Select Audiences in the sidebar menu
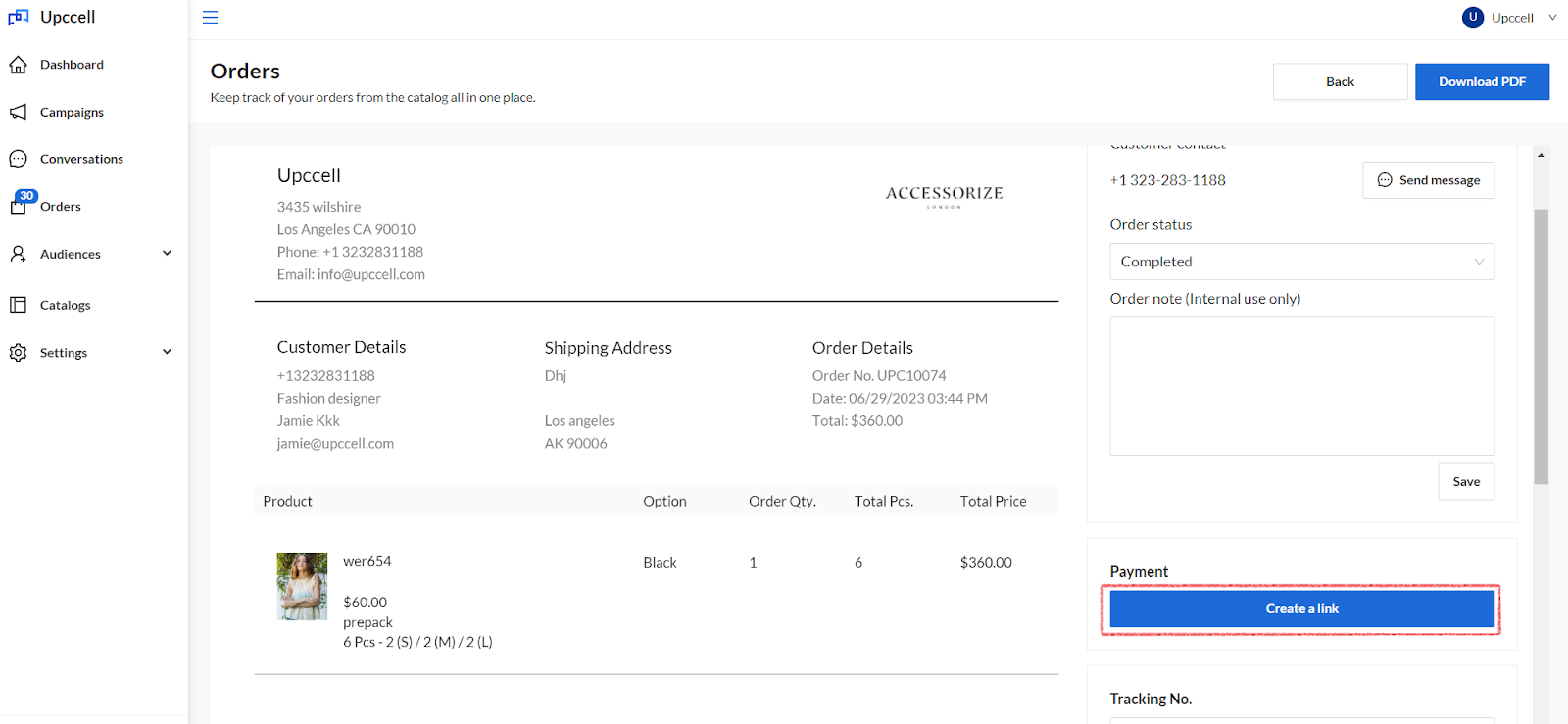 pyautogui.click(x=71, y=254)
